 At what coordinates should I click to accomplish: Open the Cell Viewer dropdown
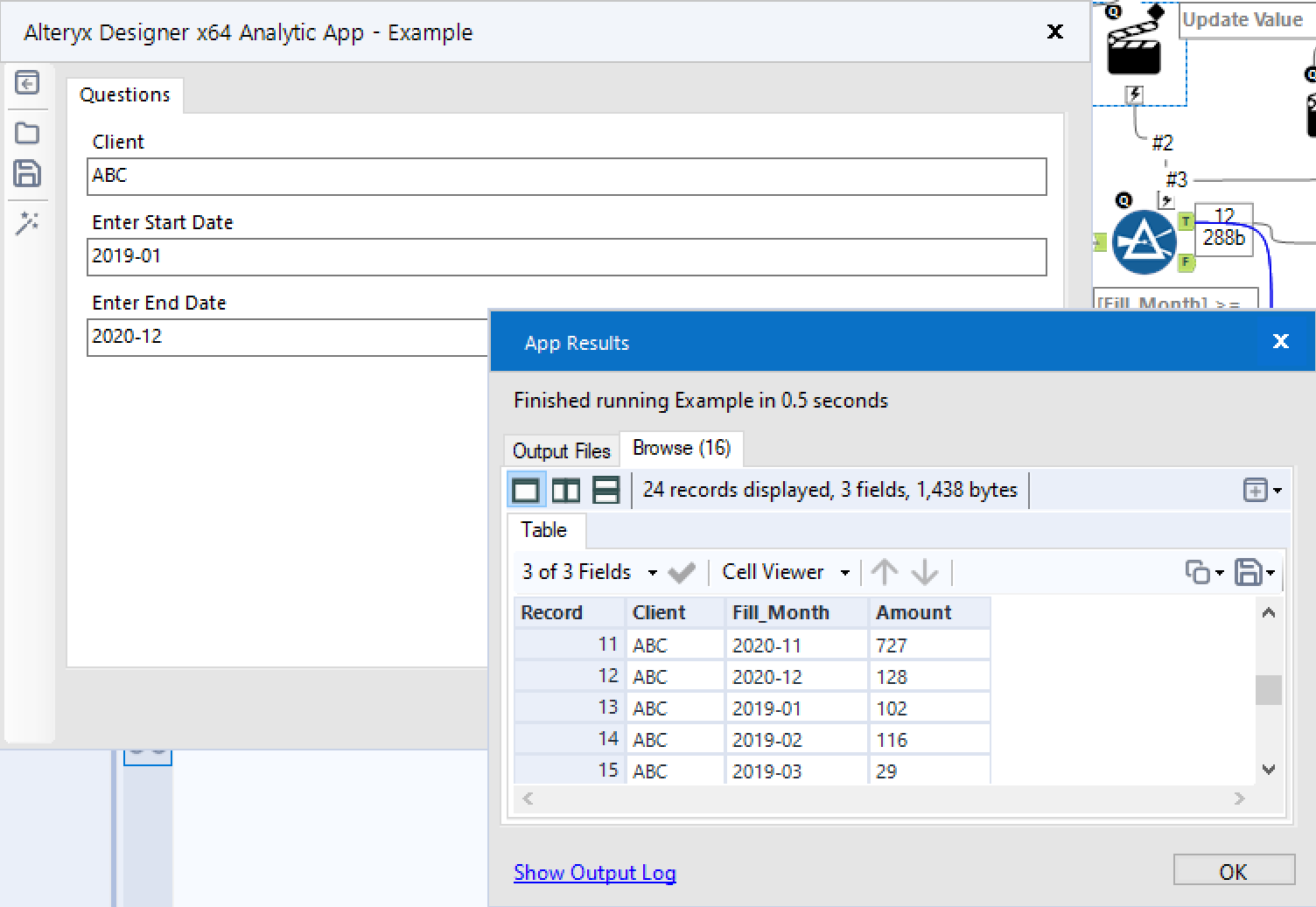point(844,572)
